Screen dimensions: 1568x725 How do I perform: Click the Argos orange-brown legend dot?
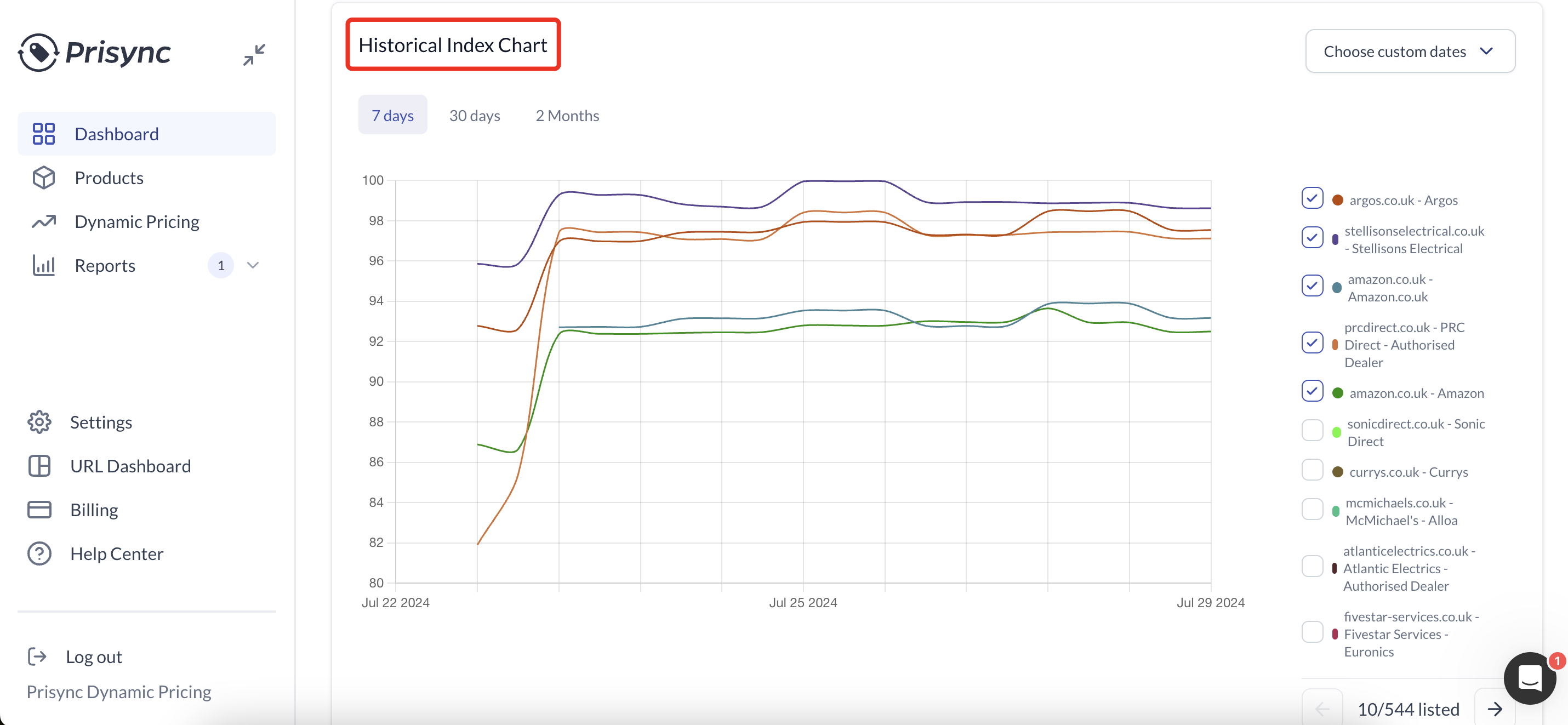click(x=1337, y=199)
